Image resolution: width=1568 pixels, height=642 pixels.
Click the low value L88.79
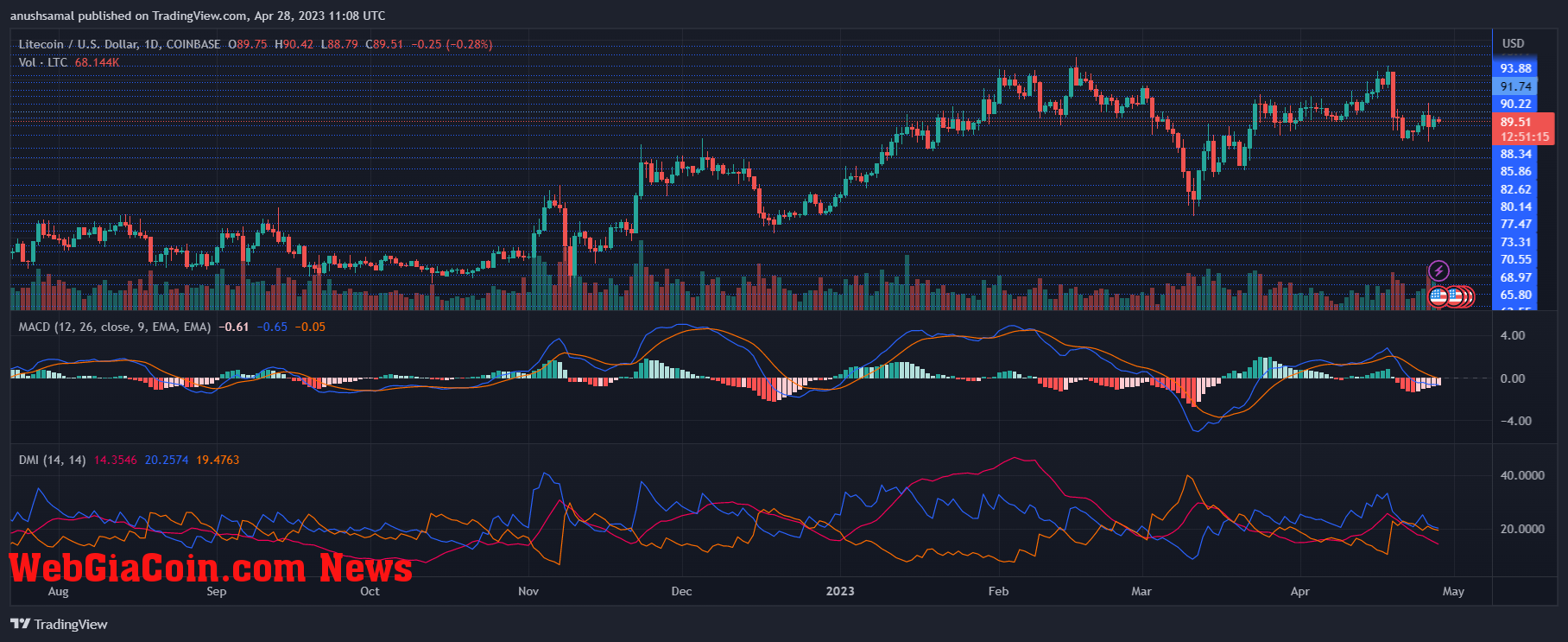pyautogui.click(x=339, y=44)
